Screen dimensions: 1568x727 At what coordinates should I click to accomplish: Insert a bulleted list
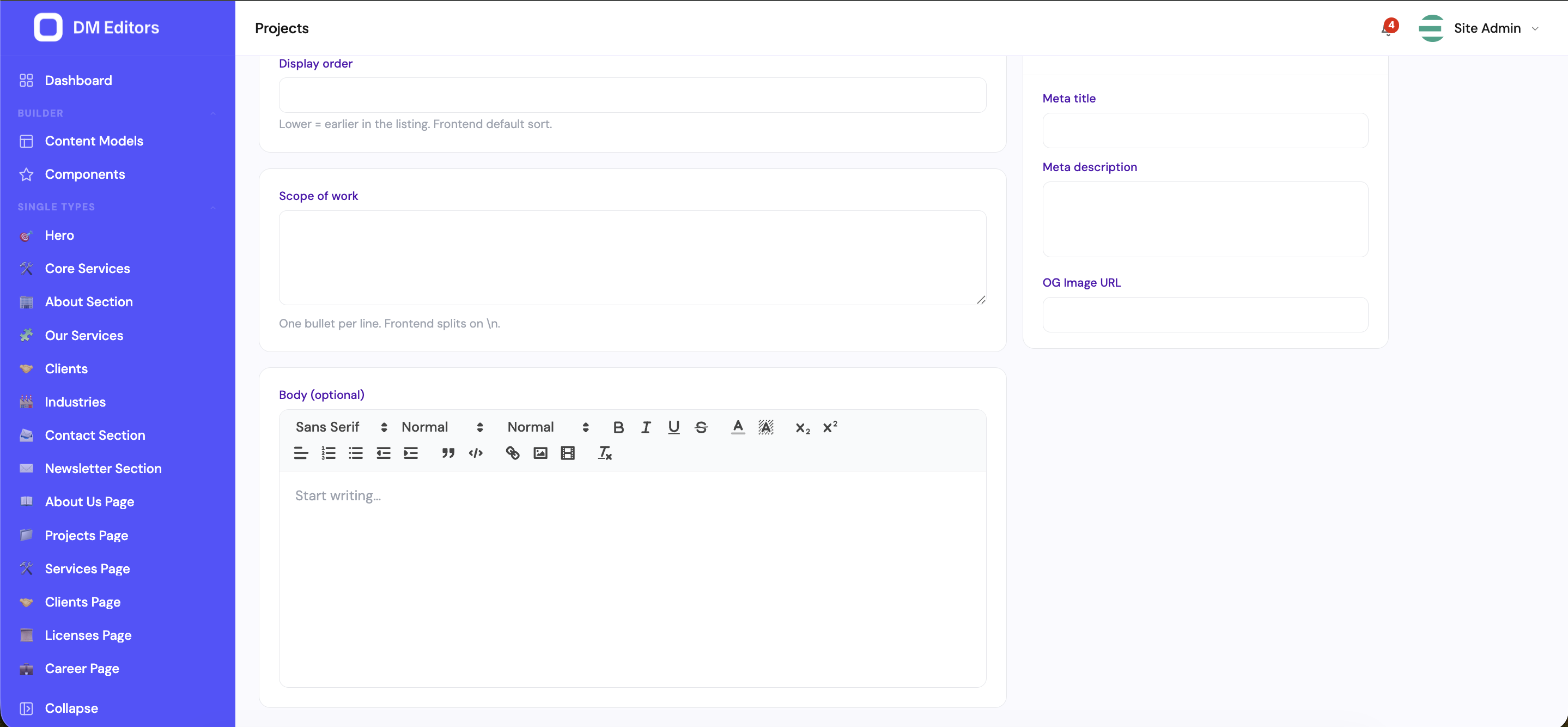point(355,453)
